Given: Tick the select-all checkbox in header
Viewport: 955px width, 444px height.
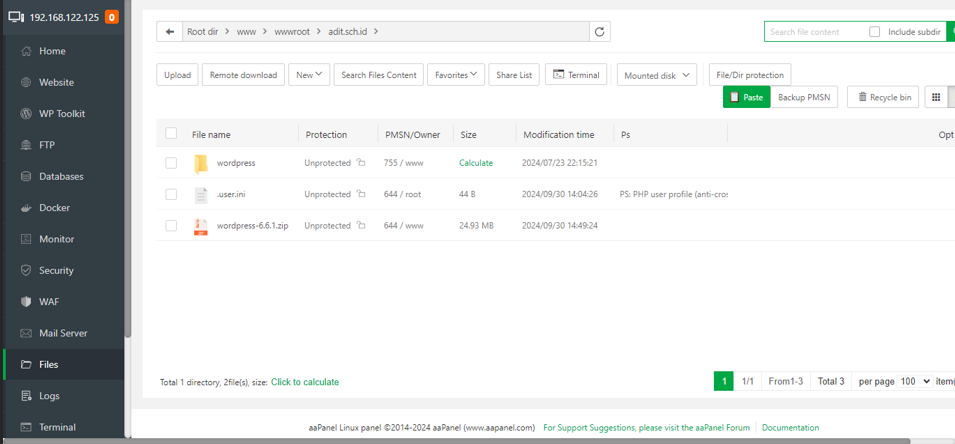Looking at the screenshot, I should [171, 133].
